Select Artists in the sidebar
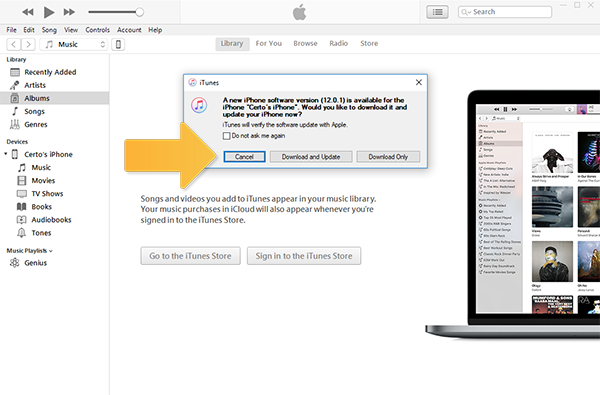600x395 pixels. 54,85
